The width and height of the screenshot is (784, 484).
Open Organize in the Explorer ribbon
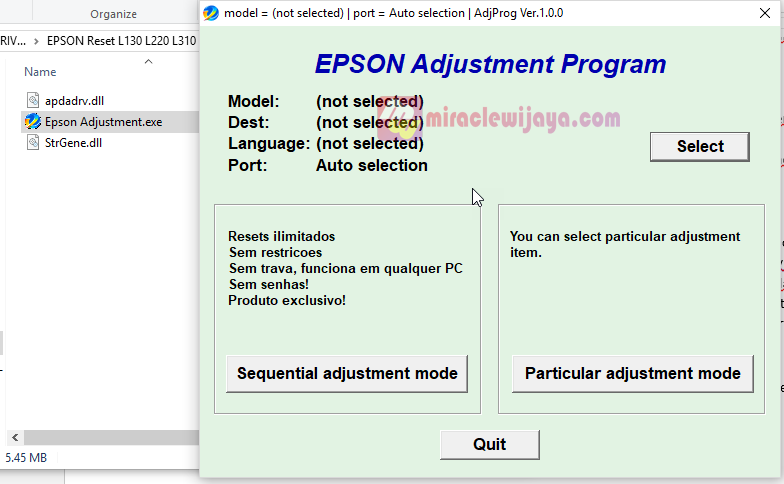point(113,14)
